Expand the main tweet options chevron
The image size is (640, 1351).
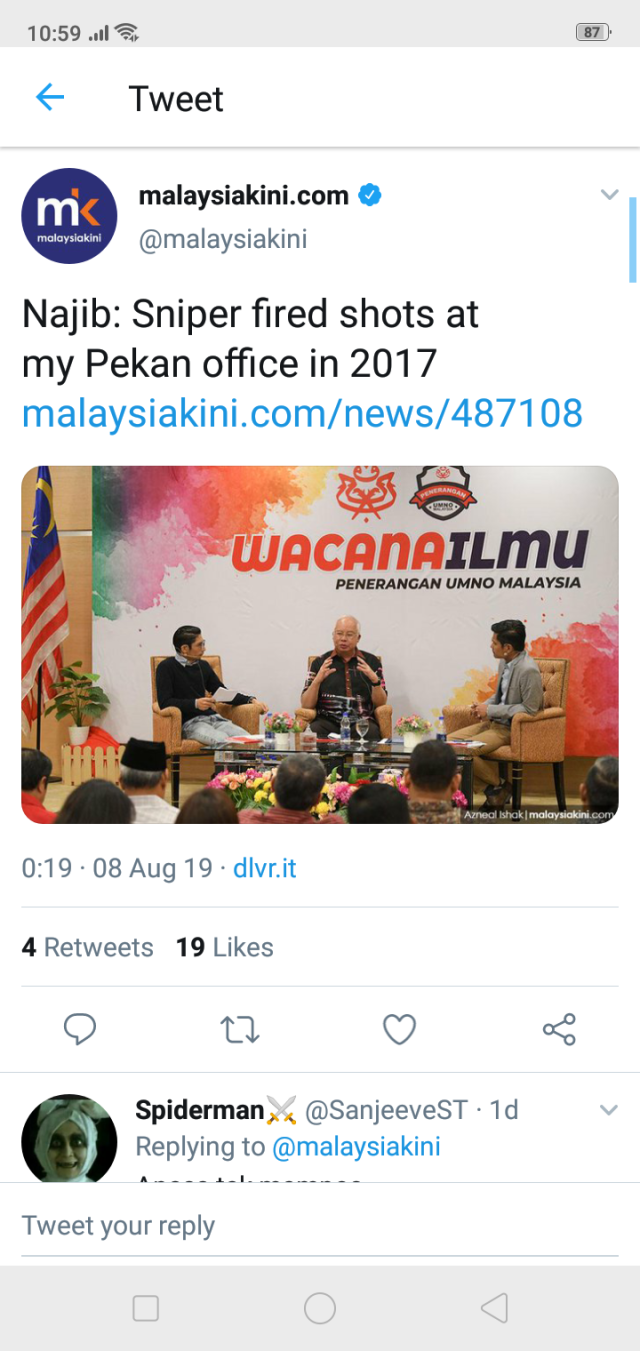609,195
